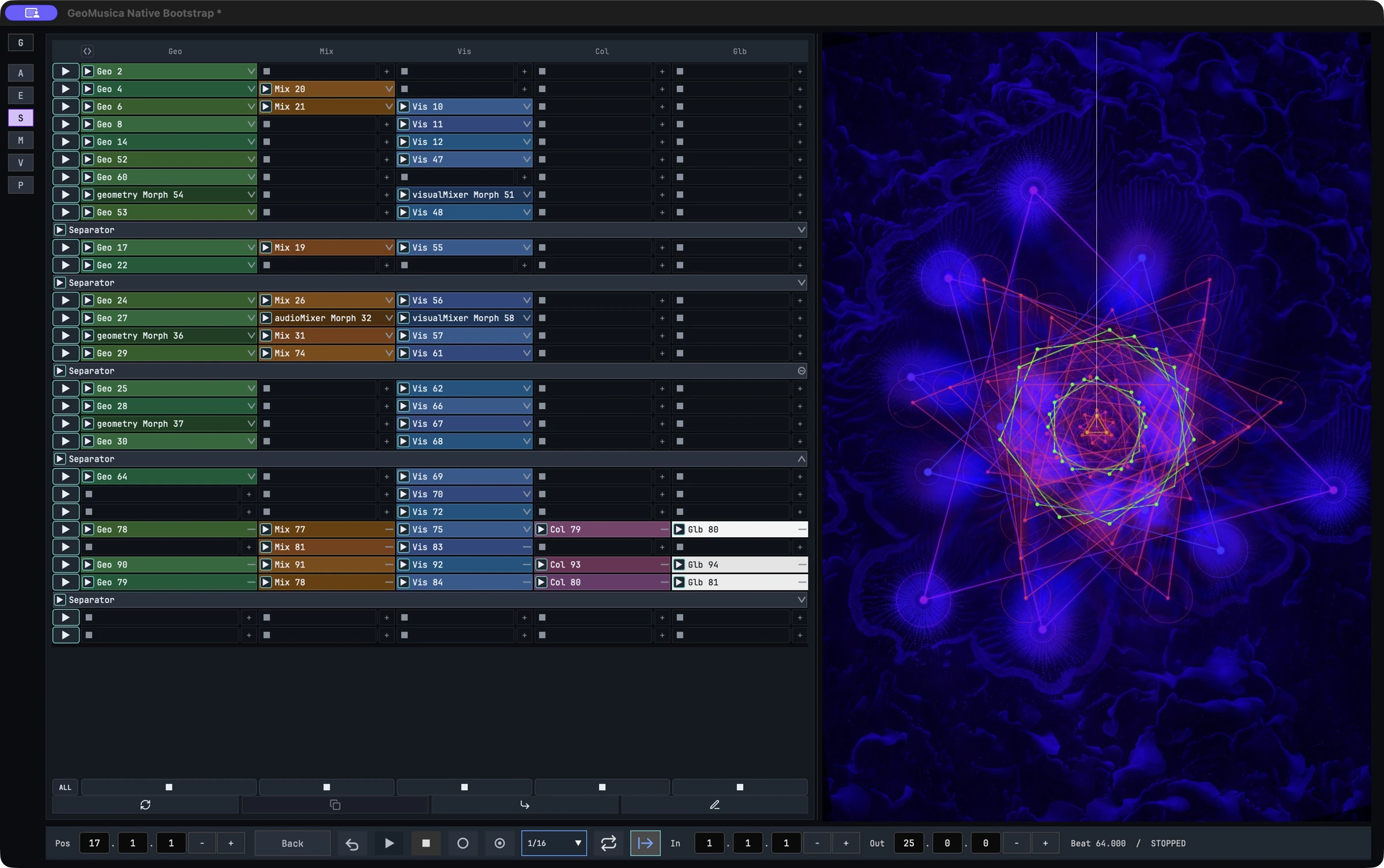Expand the Geo 2 clip chevron
This screenshot has width=1384, height=868.
point(251,71)
